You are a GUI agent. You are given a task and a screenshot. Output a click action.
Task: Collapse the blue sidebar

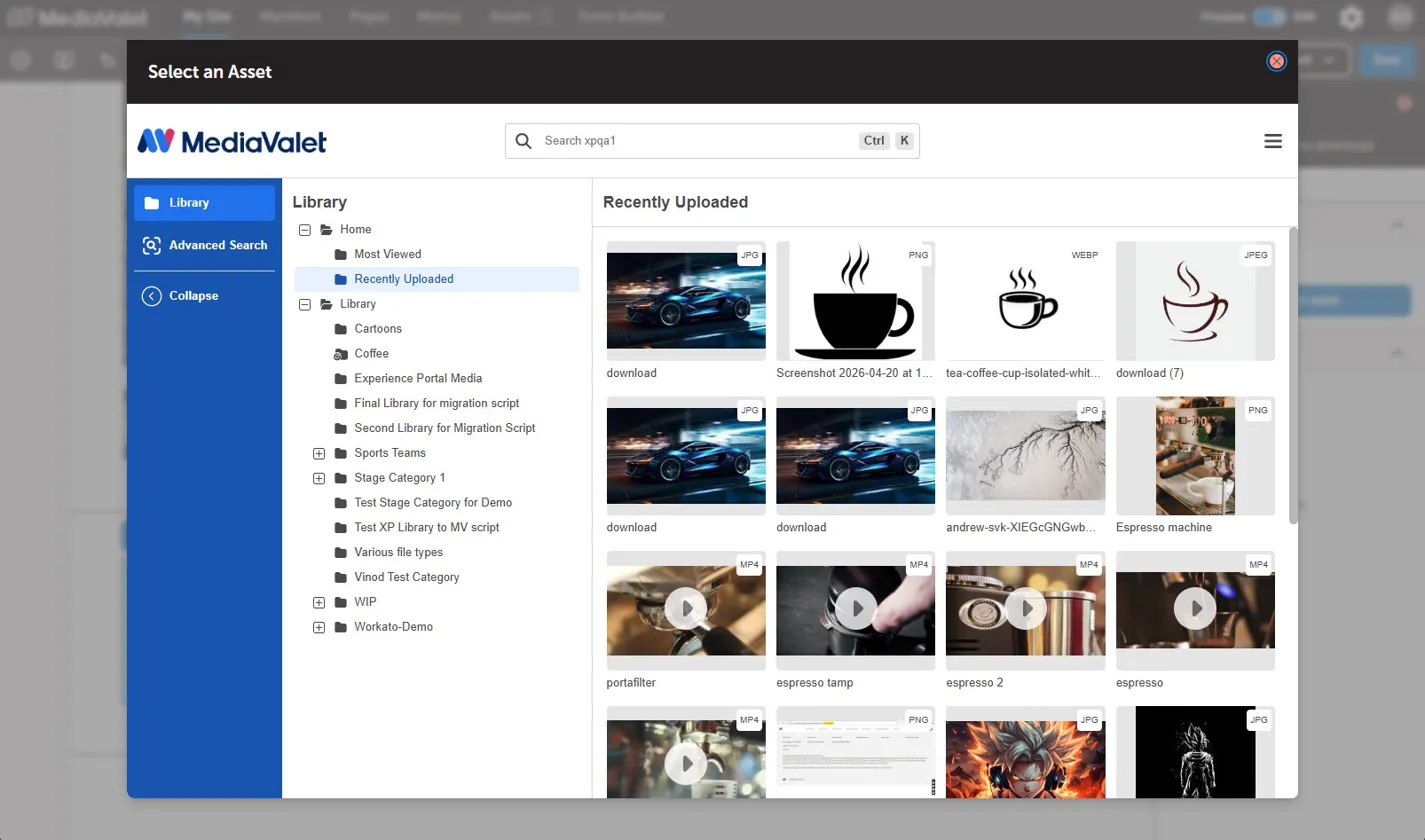click(204, 296)
